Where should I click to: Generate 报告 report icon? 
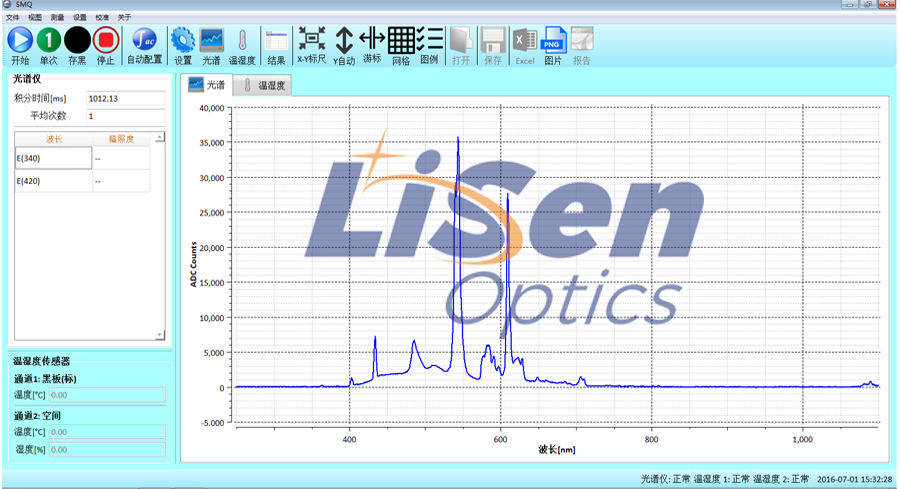(x=581, y=40)
